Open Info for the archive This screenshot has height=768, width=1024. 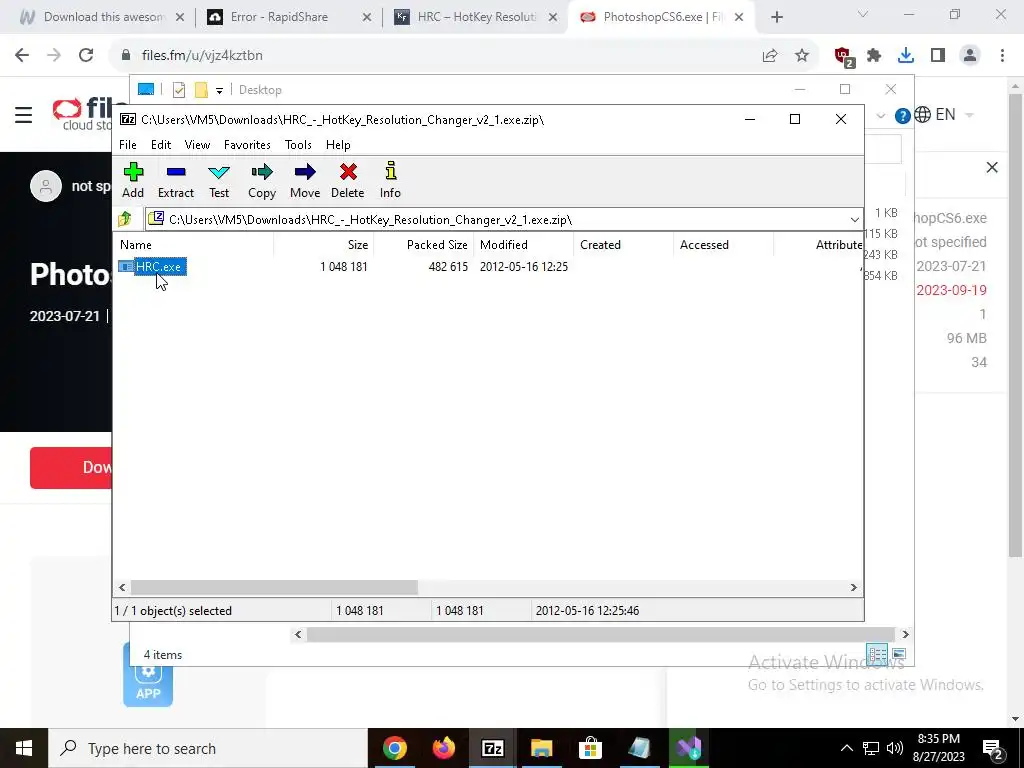tap(390, 180)
